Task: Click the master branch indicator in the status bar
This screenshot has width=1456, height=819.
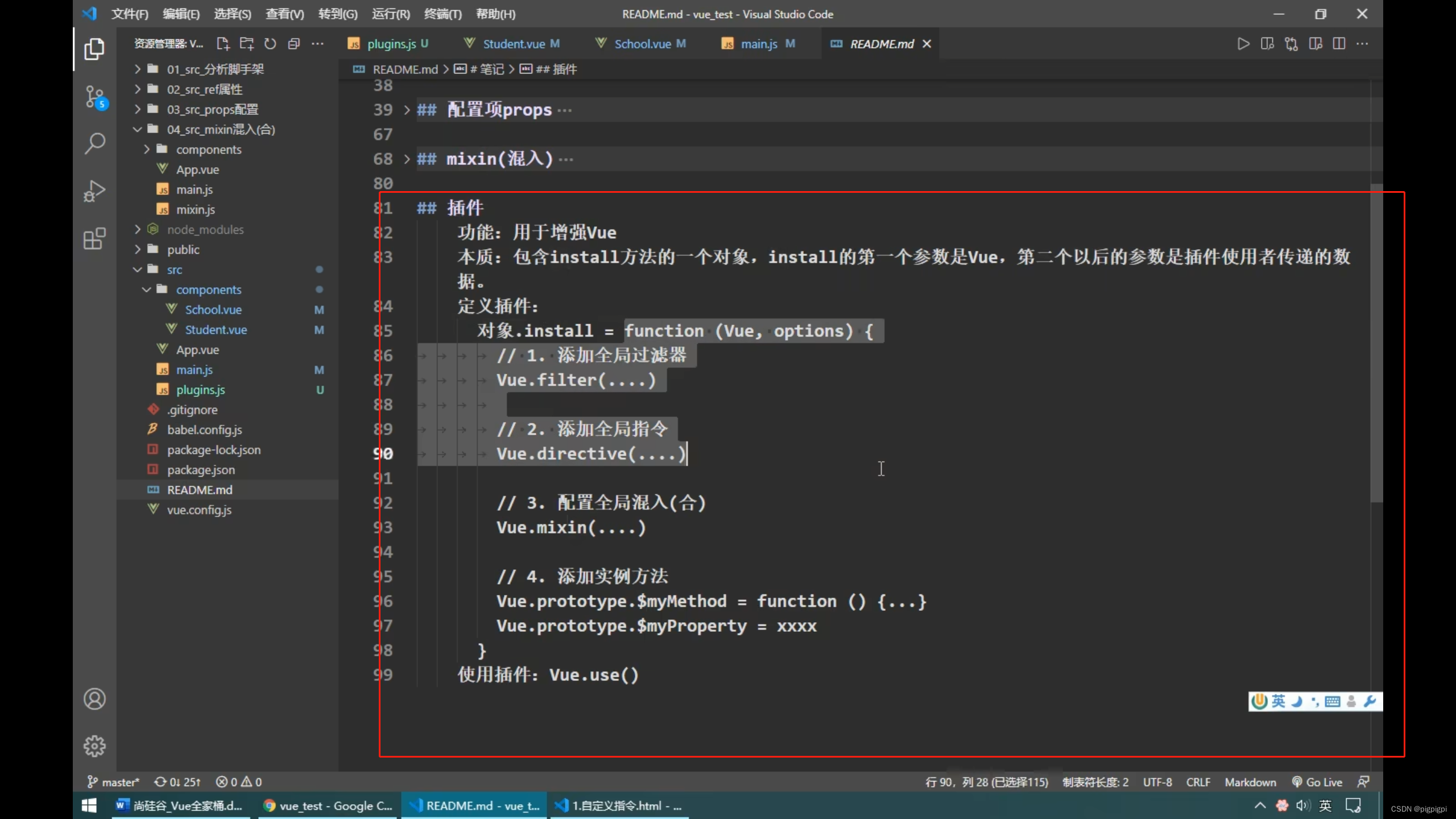Action: click(x=113, y=782)
